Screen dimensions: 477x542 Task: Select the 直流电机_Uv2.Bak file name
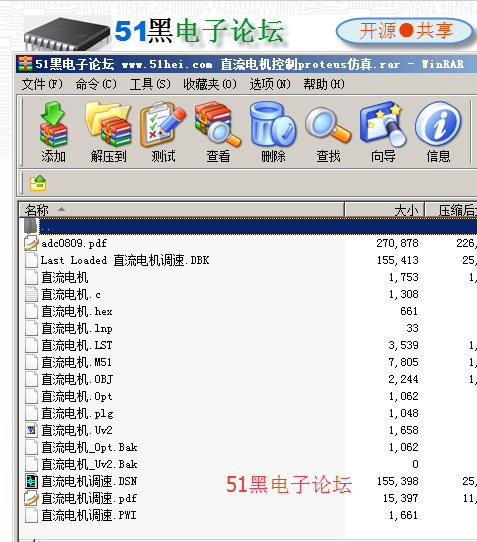[89, 464]
